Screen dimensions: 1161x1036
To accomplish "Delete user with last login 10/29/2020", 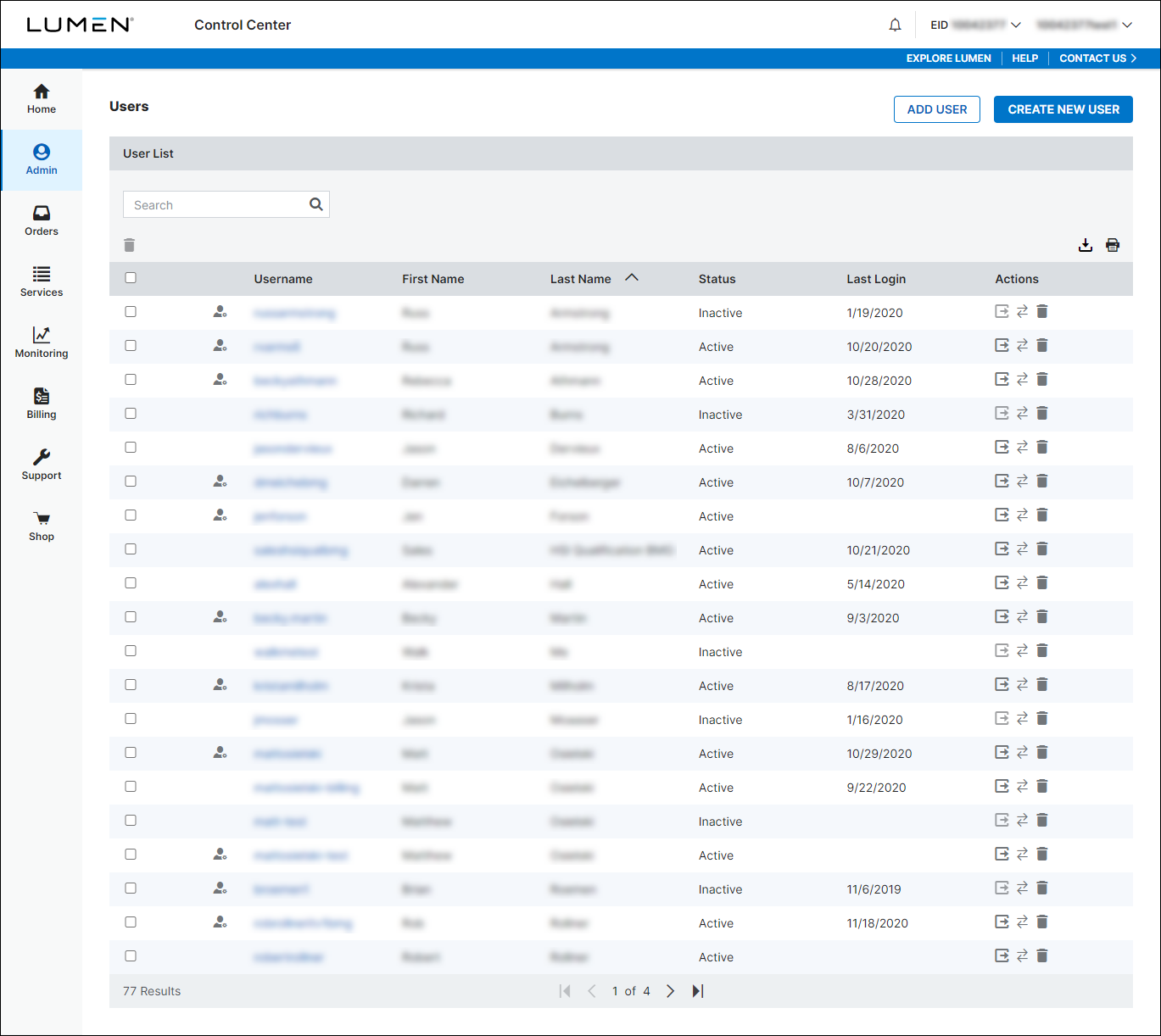I will coord(1042,752).
